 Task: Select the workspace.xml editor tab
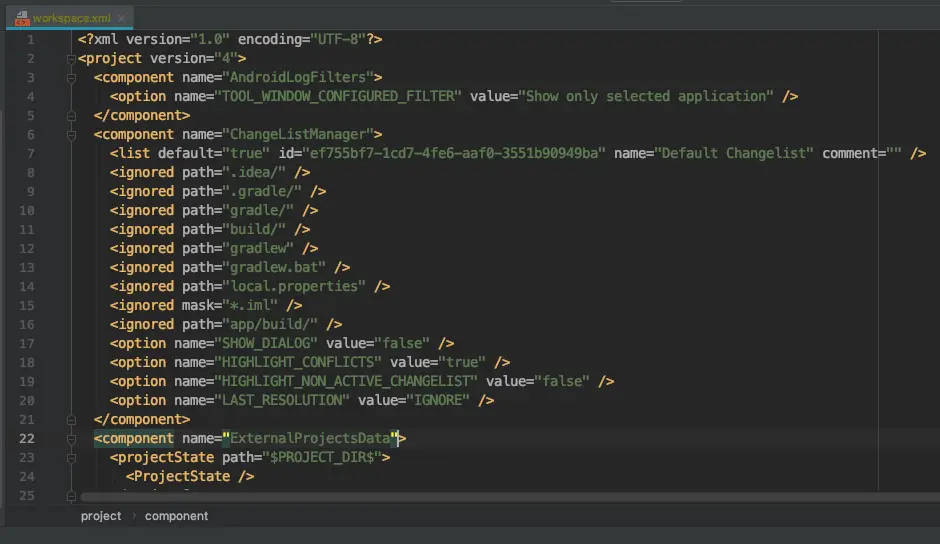70,18
